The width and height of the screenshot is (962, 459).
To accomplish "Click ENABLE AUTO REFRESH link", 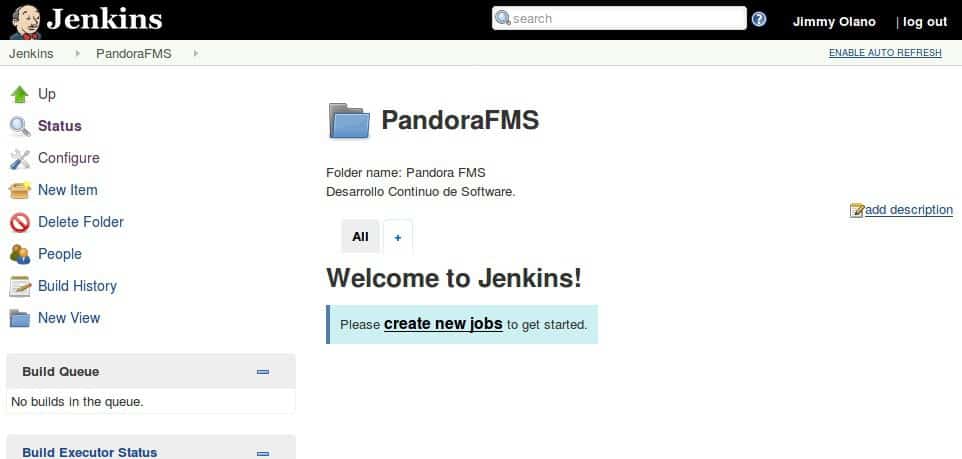I will pyautogui.click(x=885, y=53).
